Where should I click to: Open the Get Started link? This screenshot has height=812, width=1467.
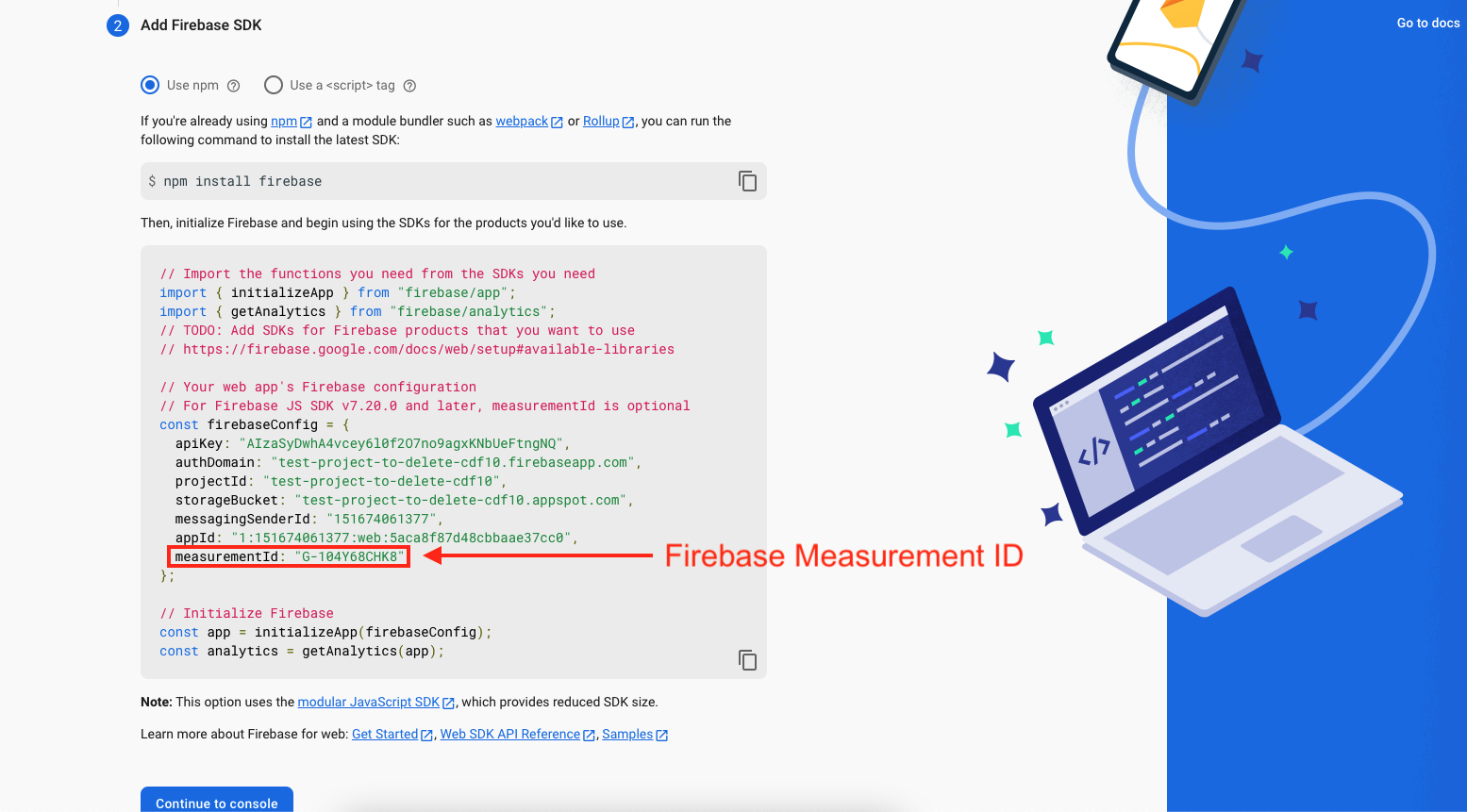[385, 735]
